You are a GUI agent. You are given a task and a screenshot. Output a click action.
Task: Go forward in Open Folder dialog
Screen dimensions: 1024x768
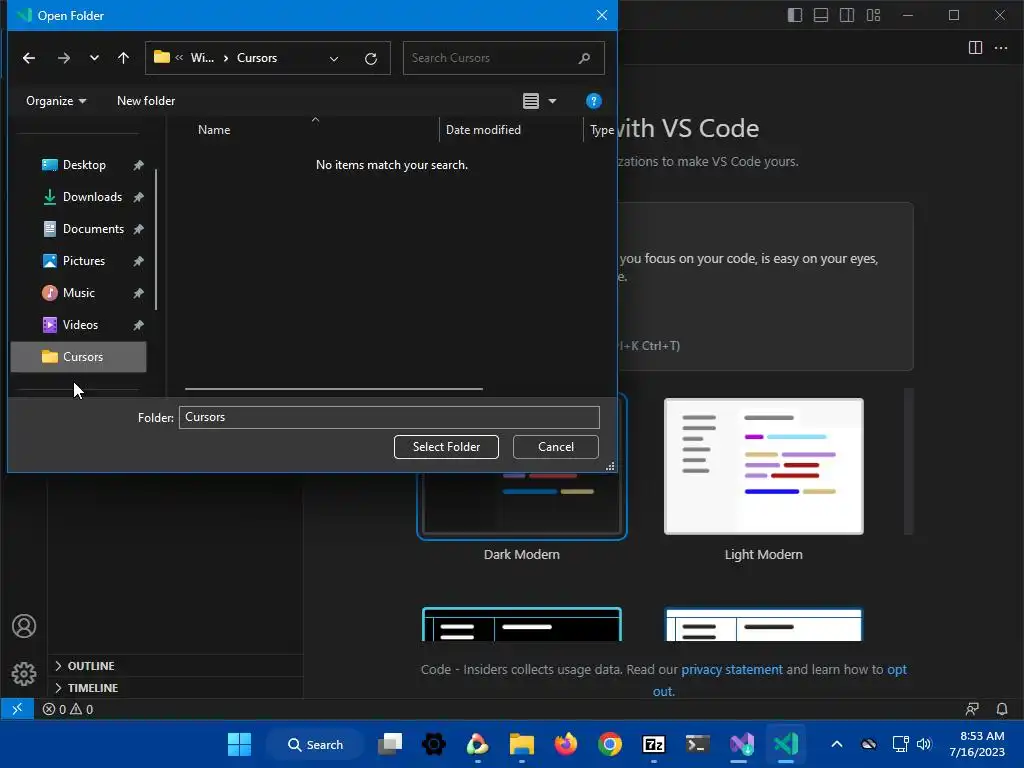[x=63, y=58]
